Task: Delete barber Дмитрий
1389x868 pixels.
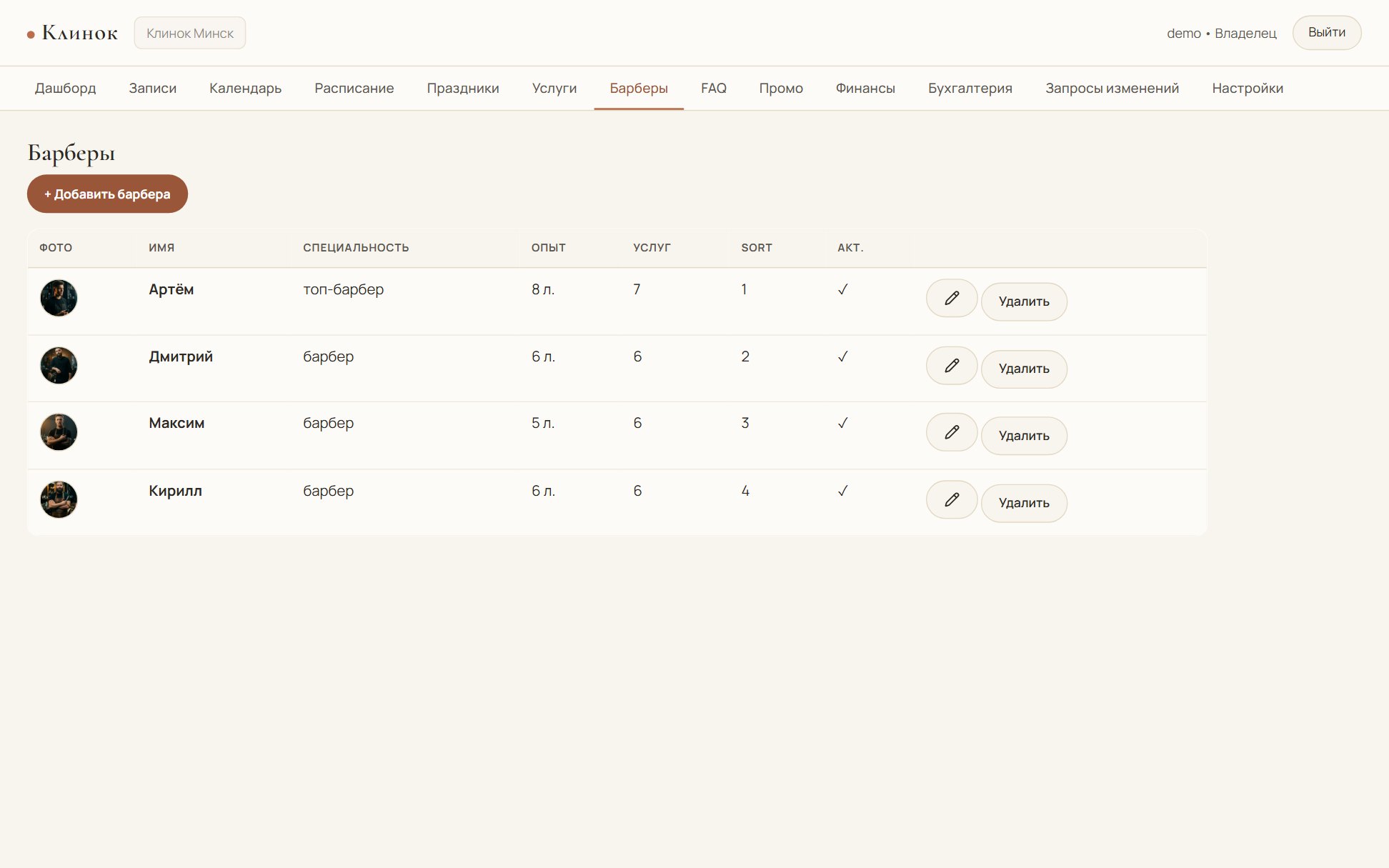Action: pos(1024,369)
